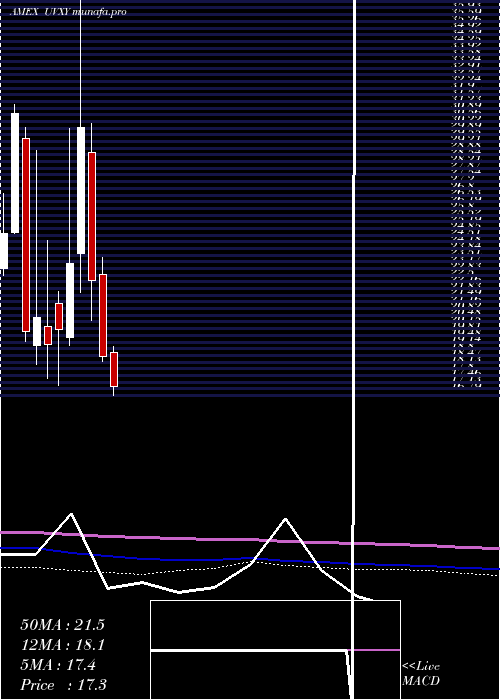Click the tallest white candlestick with long upper wick

pos(81,191)
